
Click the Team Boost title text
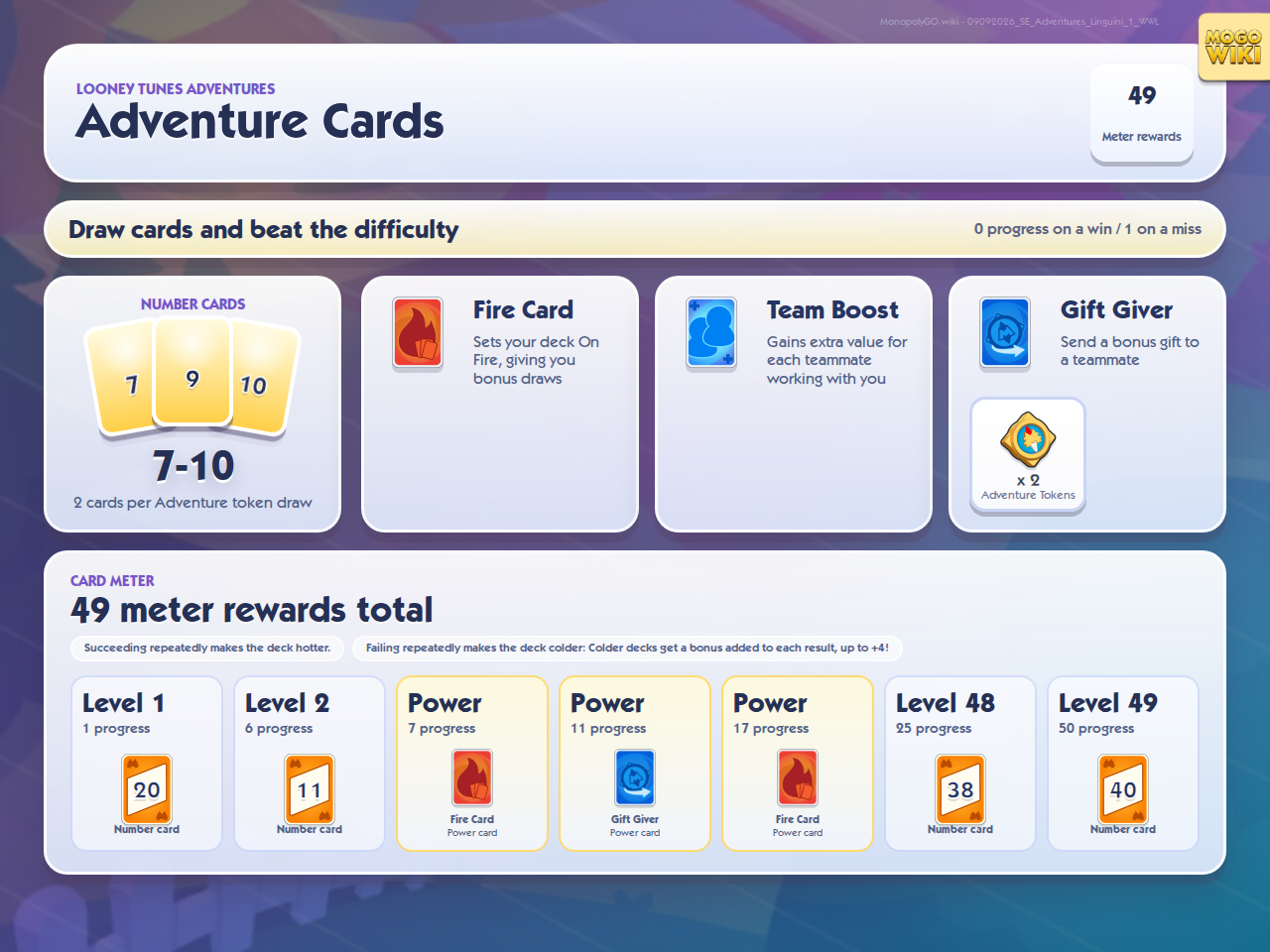point(832,310)
